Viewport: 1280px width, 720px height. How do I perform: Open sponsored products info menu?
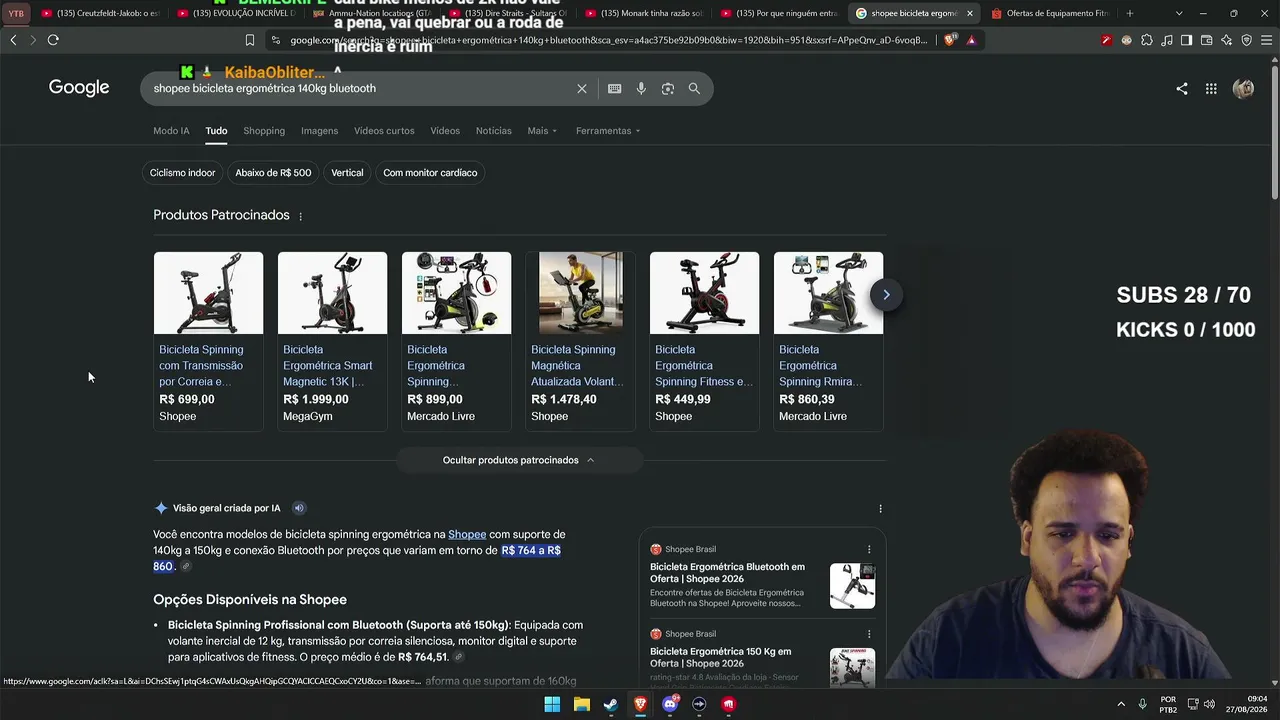(300, 216)
